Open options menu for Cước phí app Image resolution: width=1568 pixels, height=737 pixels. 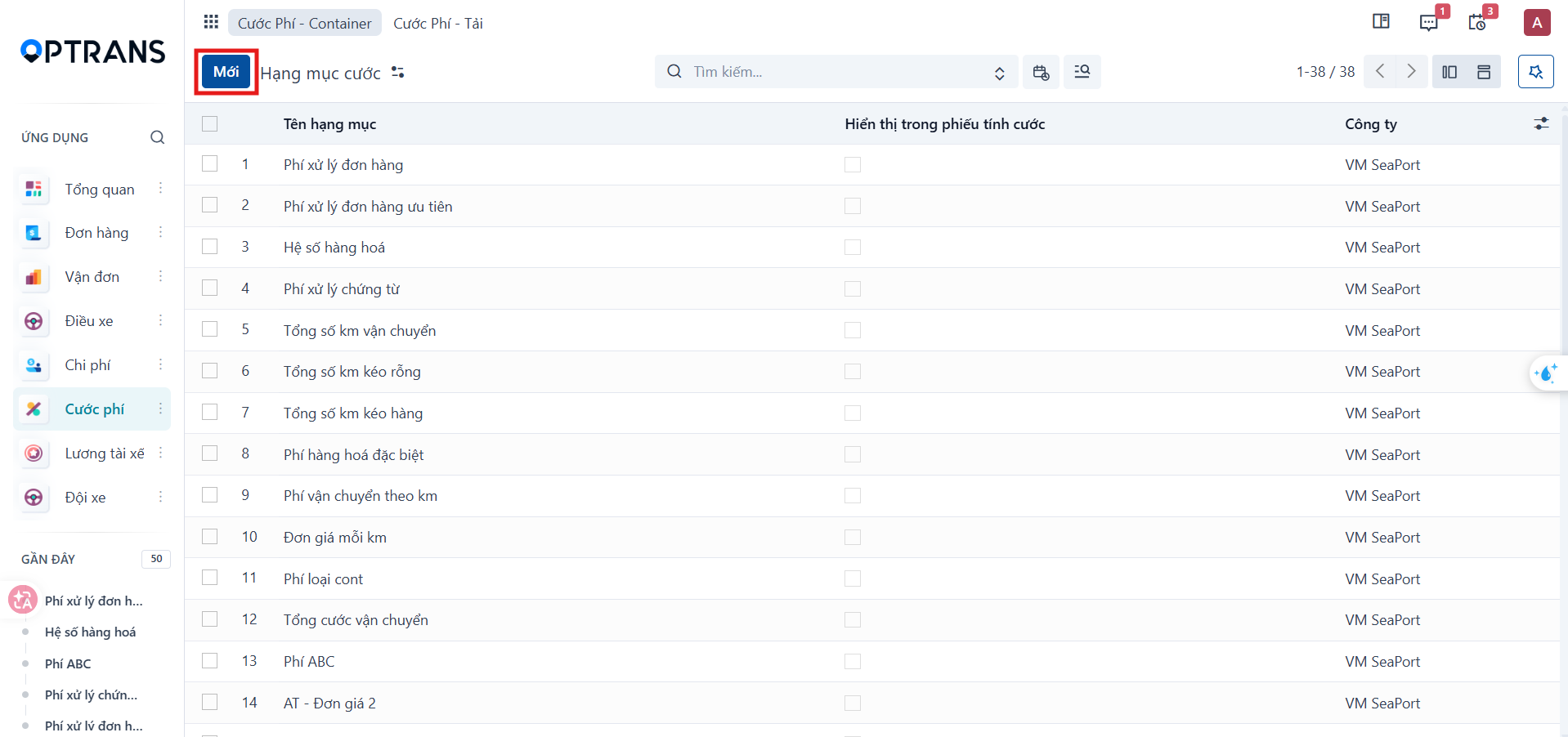(x=160, y=409)
